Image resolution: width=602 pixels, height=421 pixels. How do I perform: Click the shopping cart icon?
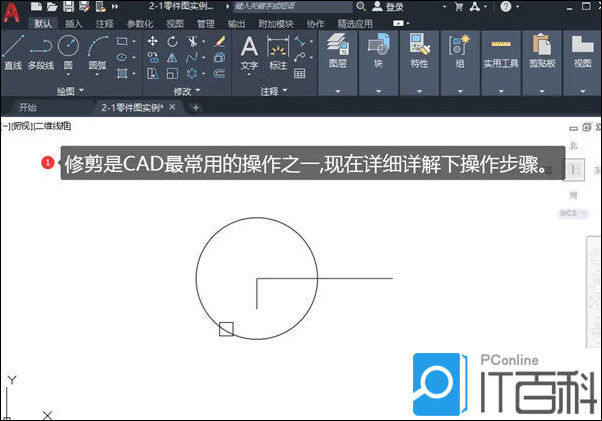458,7
